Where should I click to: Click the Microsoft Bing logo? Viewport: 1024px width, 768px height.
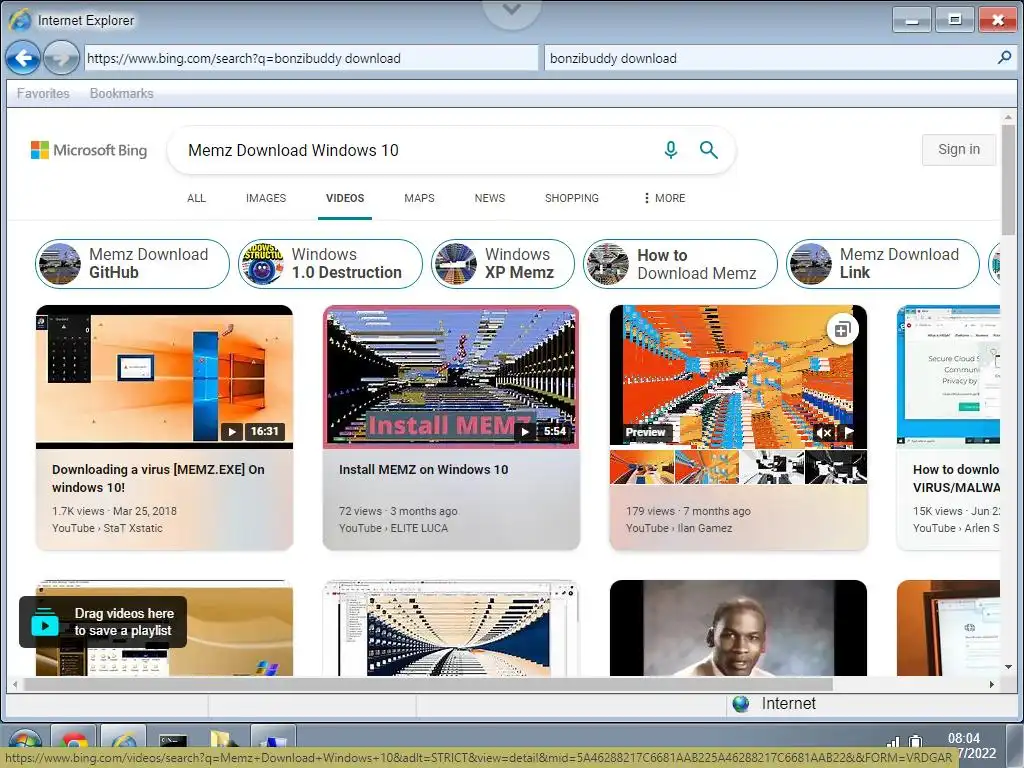click(x=89, y=150)
